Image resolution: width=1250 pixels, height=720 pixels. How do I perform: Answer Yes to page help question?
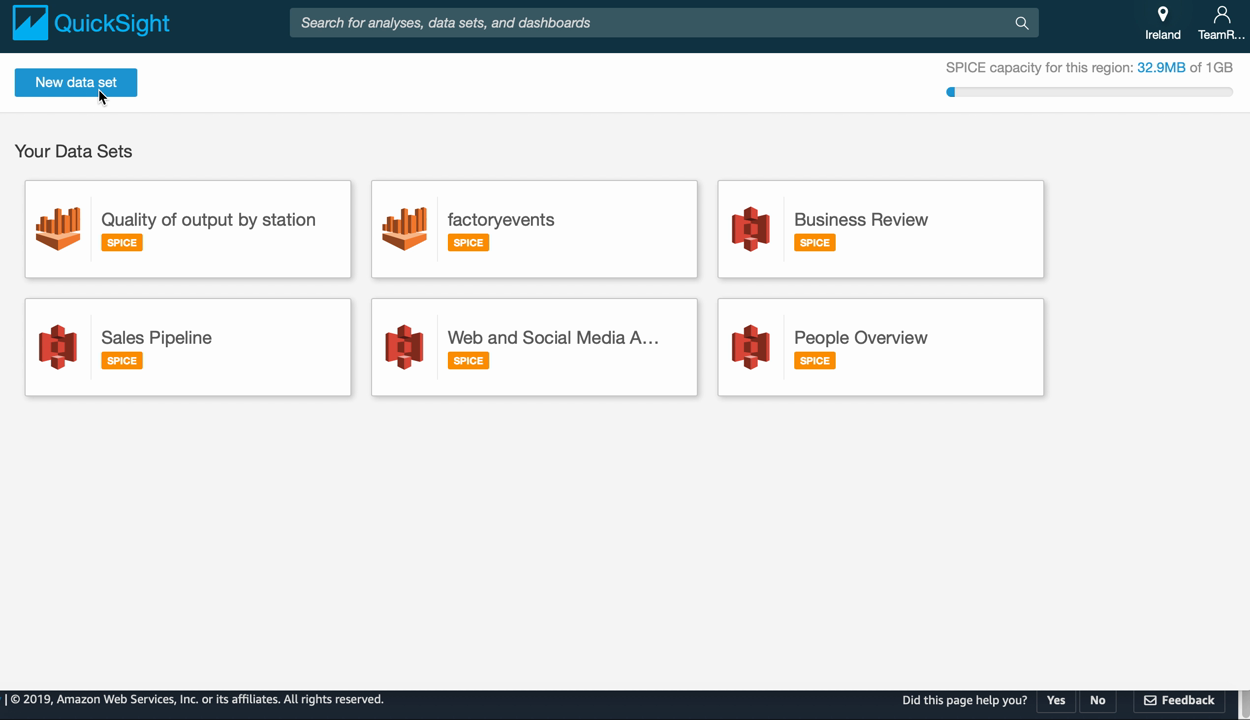click(1056, 700)
